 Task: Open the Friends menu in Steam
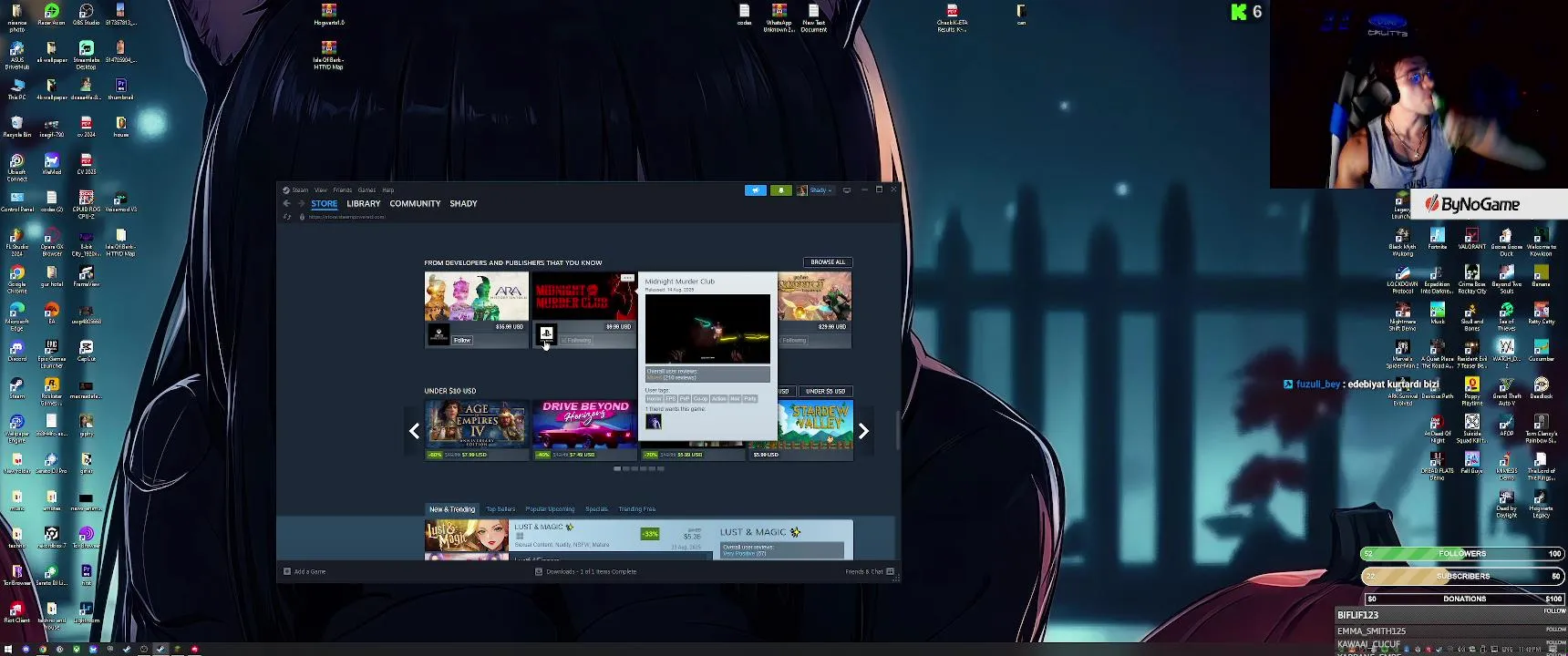click(x=343, y=190)
